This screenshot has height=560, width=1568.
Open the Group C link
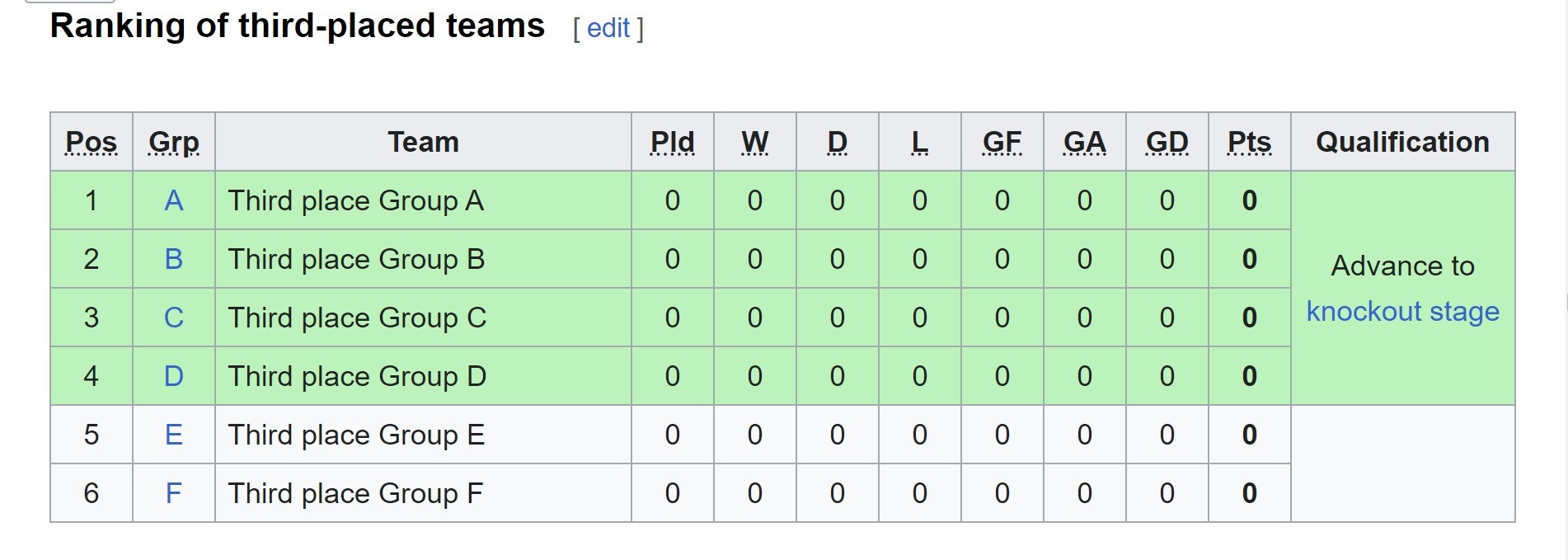pos(173,318)
